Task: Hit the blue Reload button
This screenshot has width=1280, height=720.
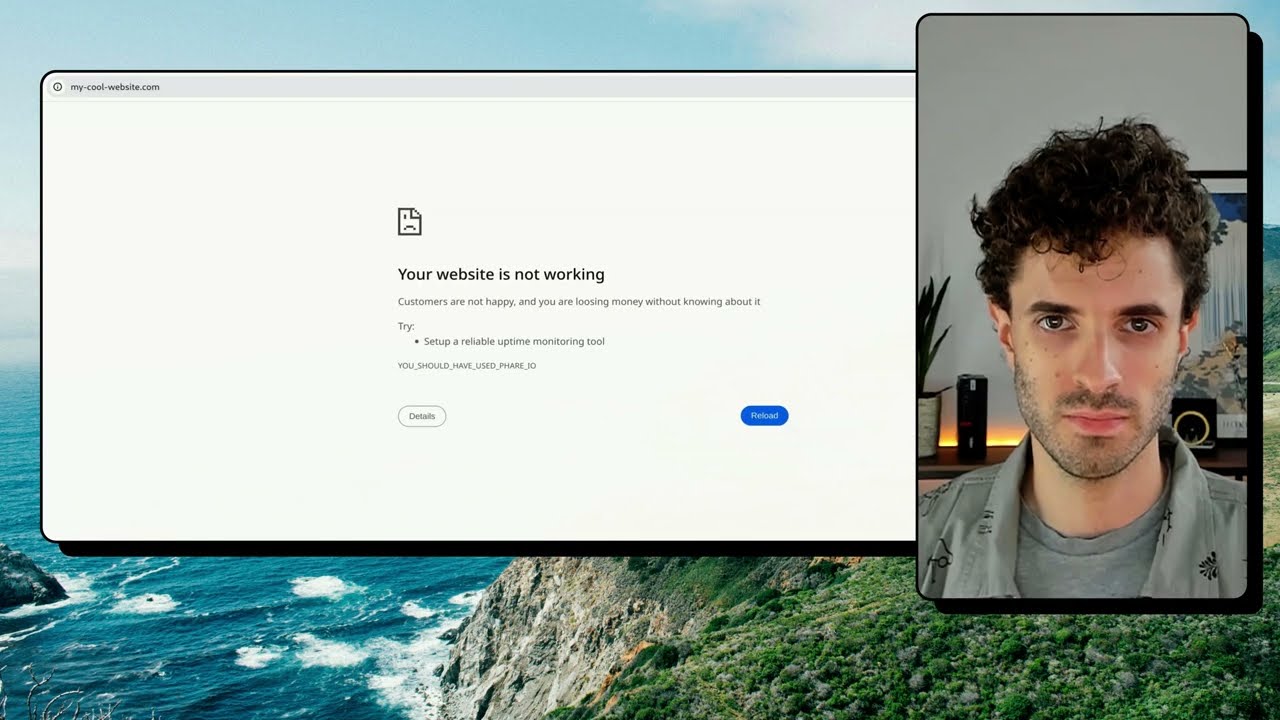Action: tap(764, 416)
